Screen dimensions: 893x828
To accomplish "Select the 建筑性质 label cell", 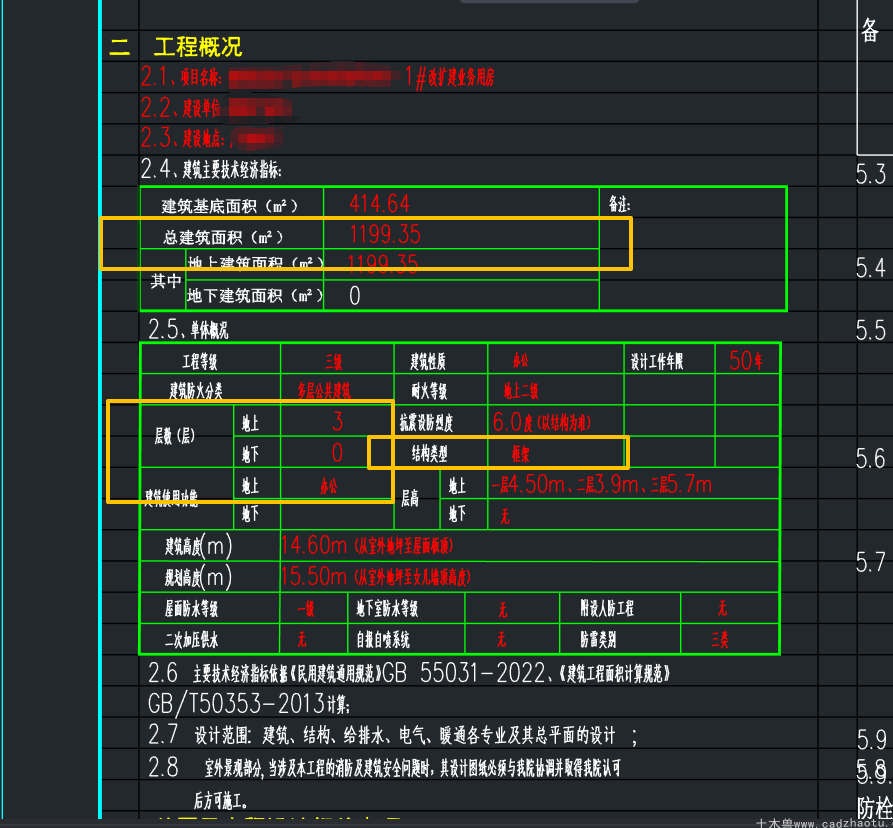I will 441,360.
